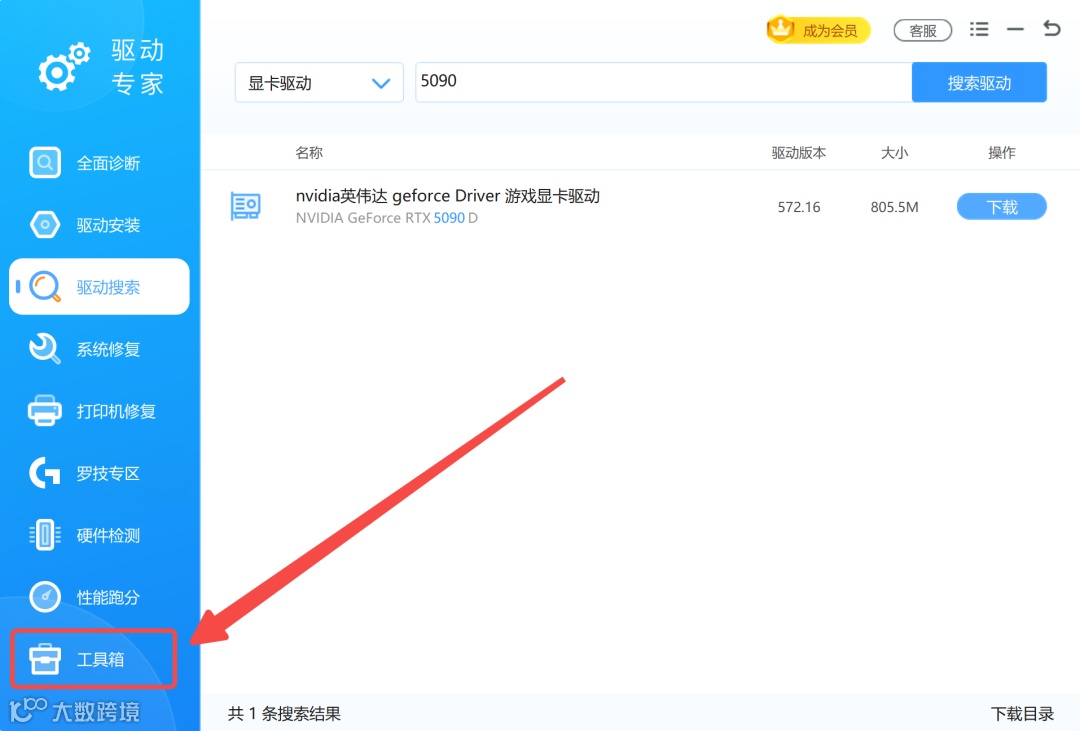The image size is (1080, 731).
Task: Open 性能跑分 menu label
Action: 108,597
